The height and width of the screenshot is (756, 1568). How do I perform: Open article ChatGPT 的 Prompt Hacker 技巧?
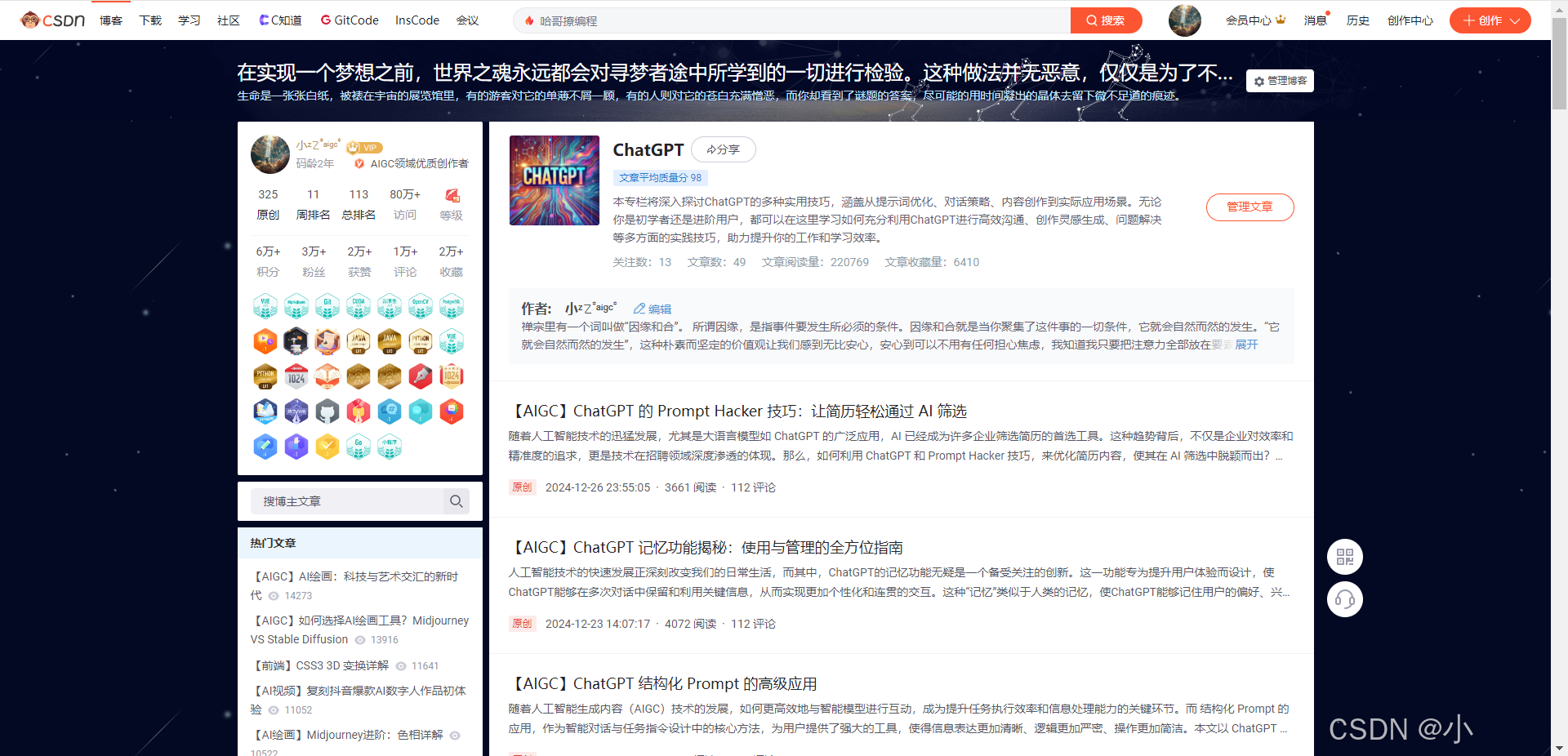pyautogui.click(x=738, y=411)
